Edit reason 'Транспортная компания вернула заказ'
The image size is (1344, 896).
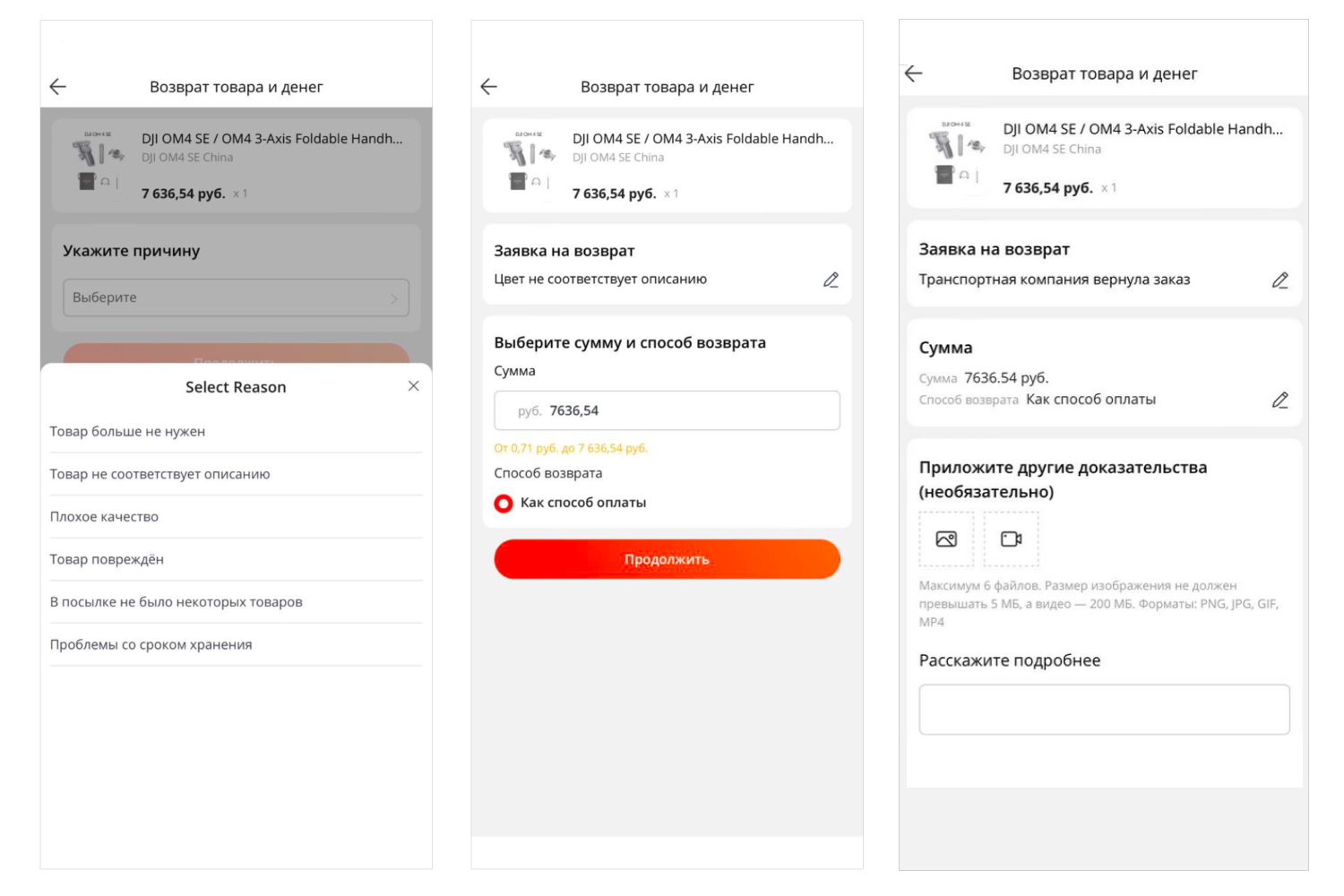1279,280
